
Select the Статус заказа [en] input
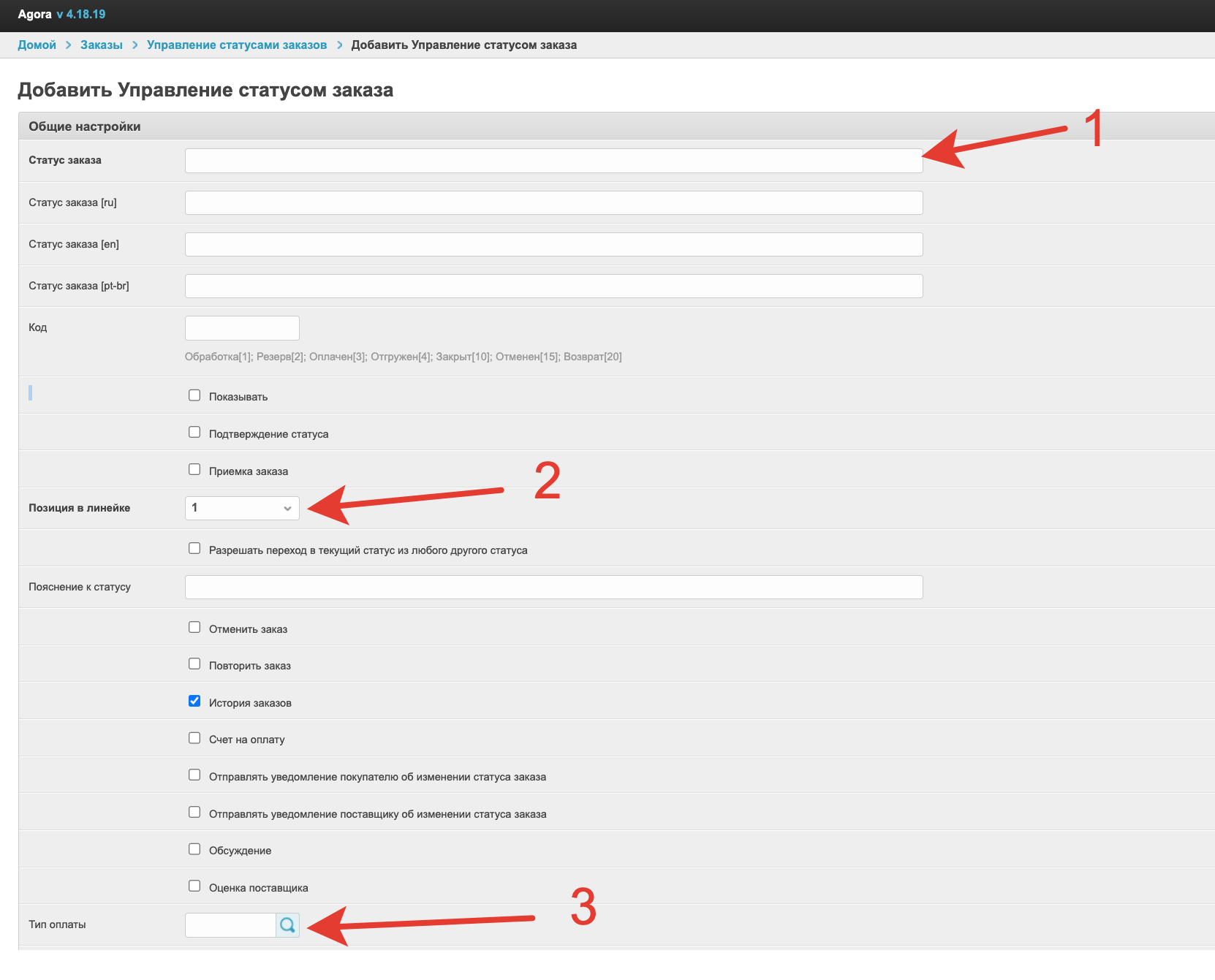pyautogui.click(x=553, y=245)
